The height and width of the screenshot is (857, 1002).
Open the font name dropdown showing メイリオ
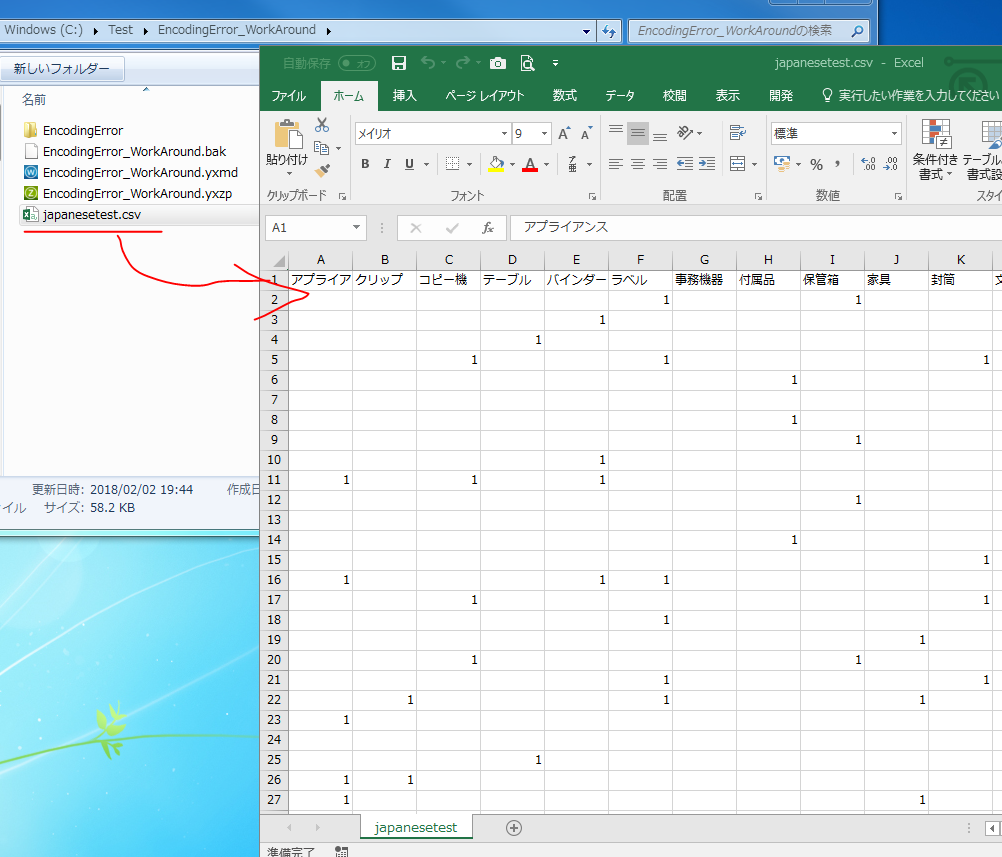click(x=504, y=134)
